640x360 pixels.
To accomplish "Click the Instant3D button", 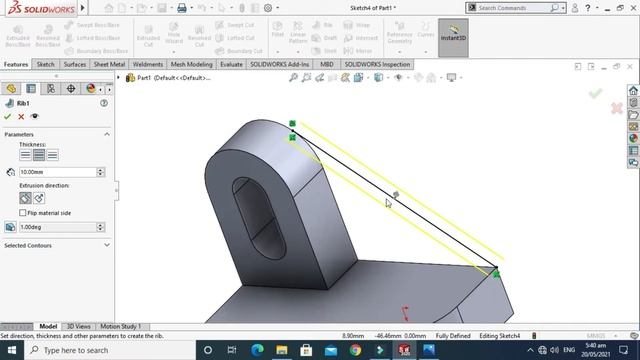I will click(453, 38).
